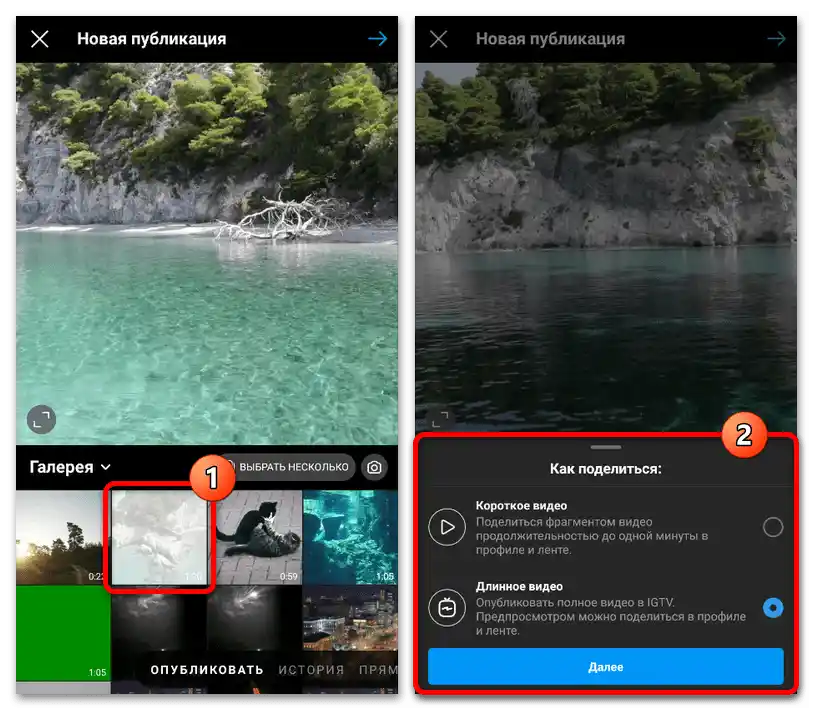Switch to the ОПУБЛИКОВАТЬ tab

[x=207, y=670]
